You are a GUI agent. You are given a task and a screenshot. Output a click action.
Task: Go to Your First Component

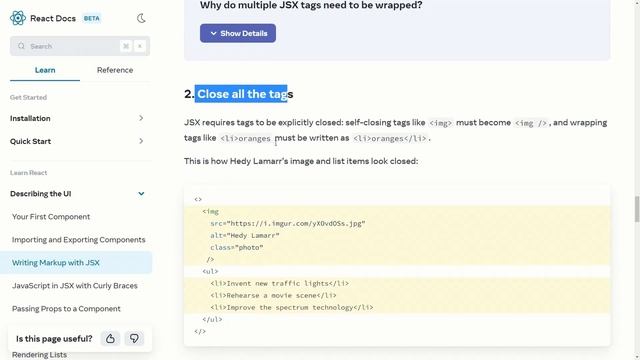pyautogui.click(x=51, y=217)
